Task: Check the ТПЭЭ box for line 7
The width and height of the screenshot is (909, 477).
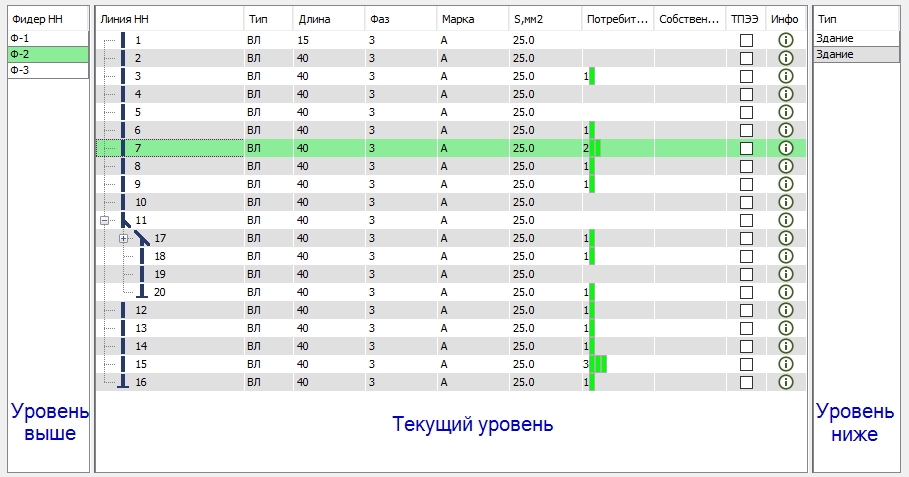Action: (747, 148)
